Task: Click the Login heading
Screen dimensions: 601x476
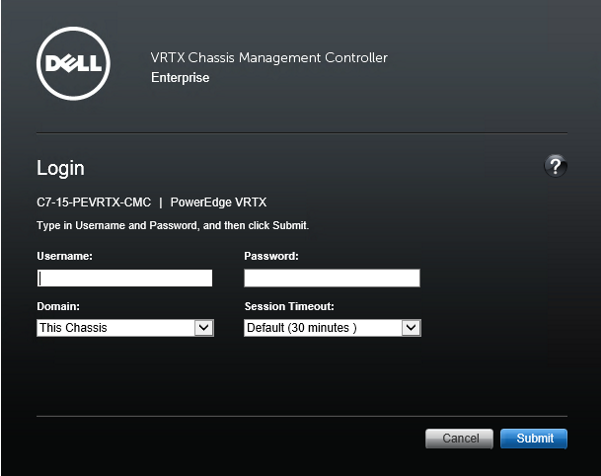Action: click(61, 168)
